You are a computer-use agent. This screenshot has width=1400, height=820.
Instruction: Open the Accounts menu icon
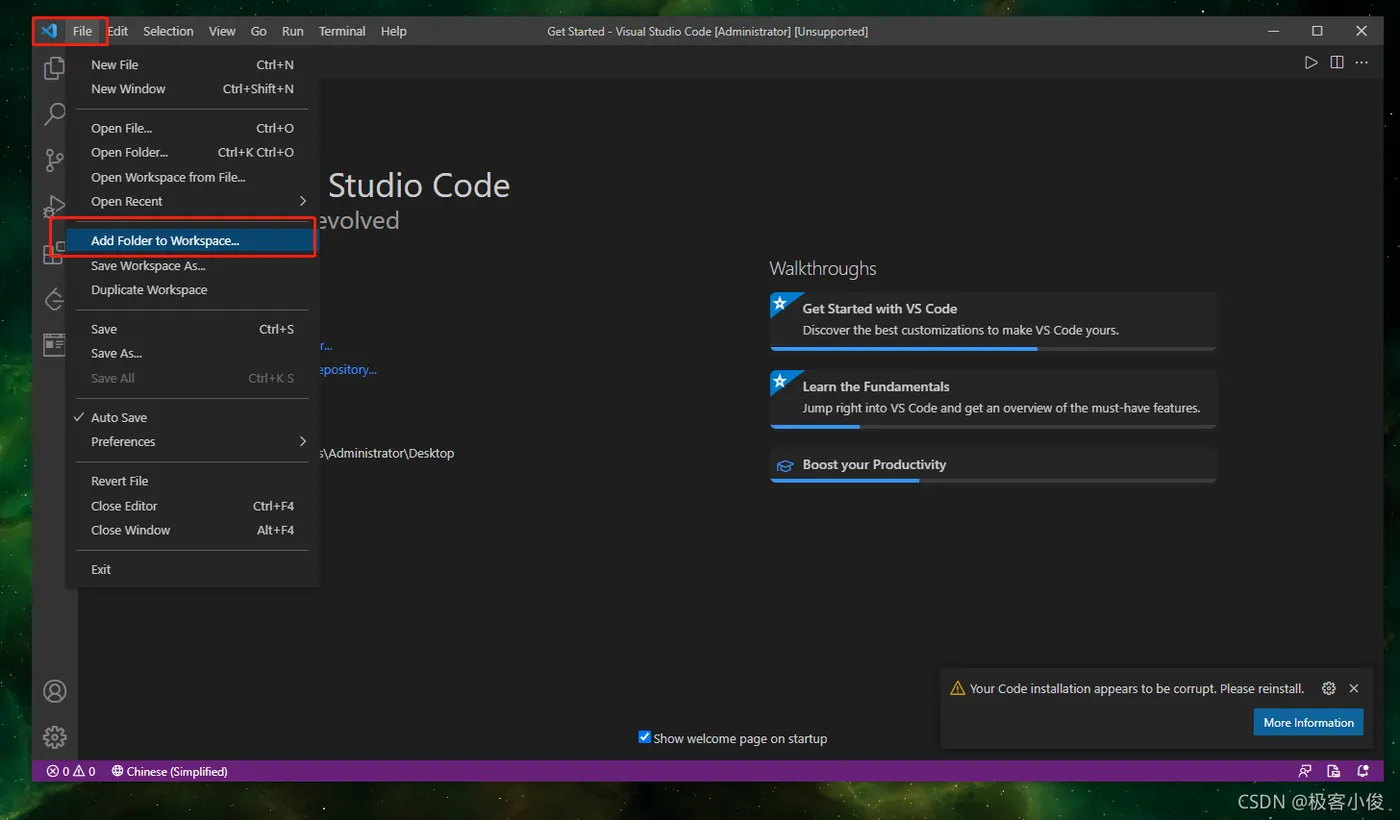[55, 691]
